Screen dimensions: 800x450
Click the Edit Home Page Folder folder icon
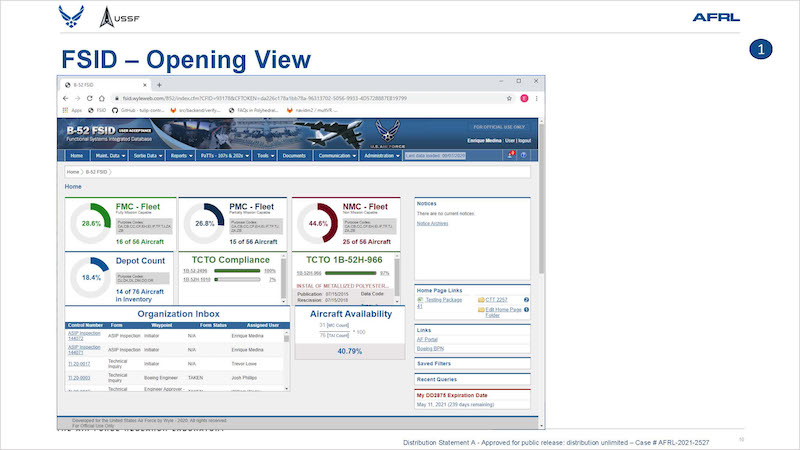coord(481,310)
